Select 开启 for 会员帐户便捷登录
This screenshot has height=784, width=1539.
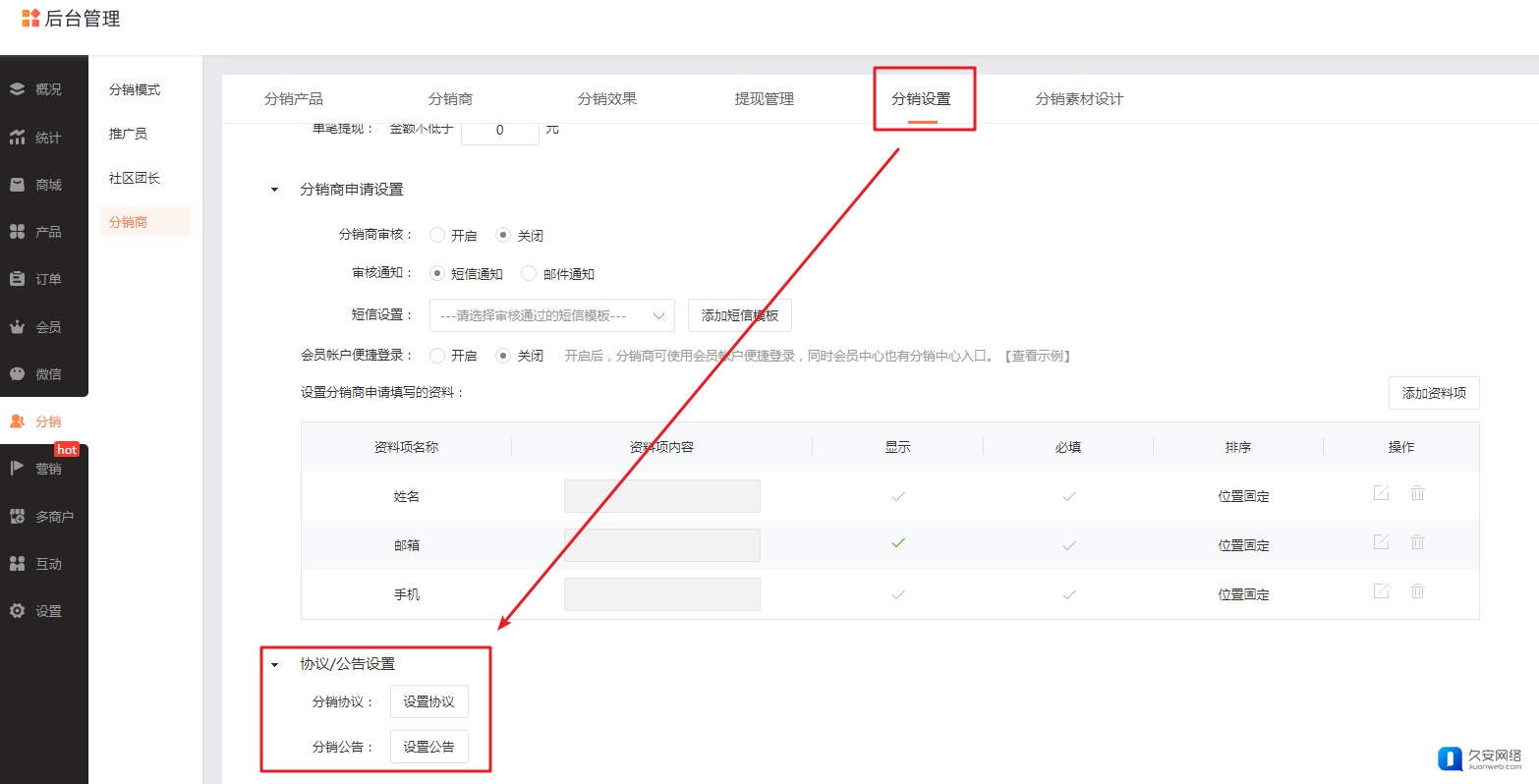click(x=437, y=355)
